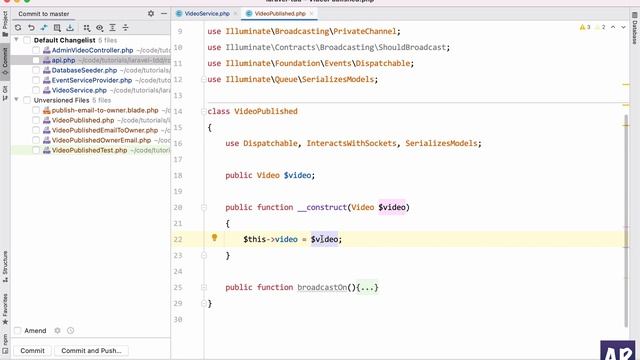Screen dimensions: 640x360
Task: Collapse all changelist nodes icon
Action: (x=126, y=28)
